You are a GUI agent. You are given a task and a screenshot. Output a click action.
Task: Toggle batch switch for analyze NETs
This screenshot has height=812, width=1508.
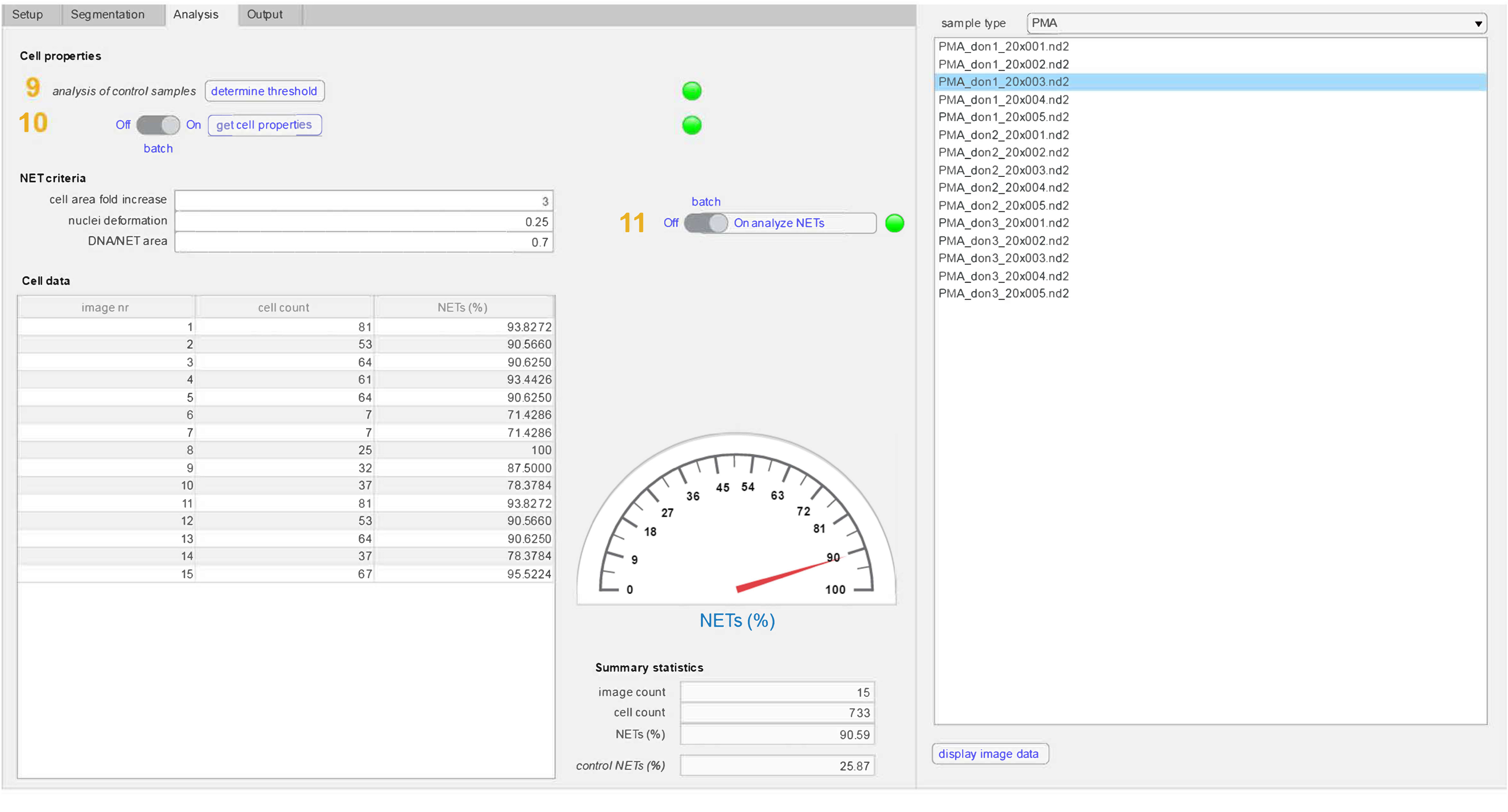705,223
